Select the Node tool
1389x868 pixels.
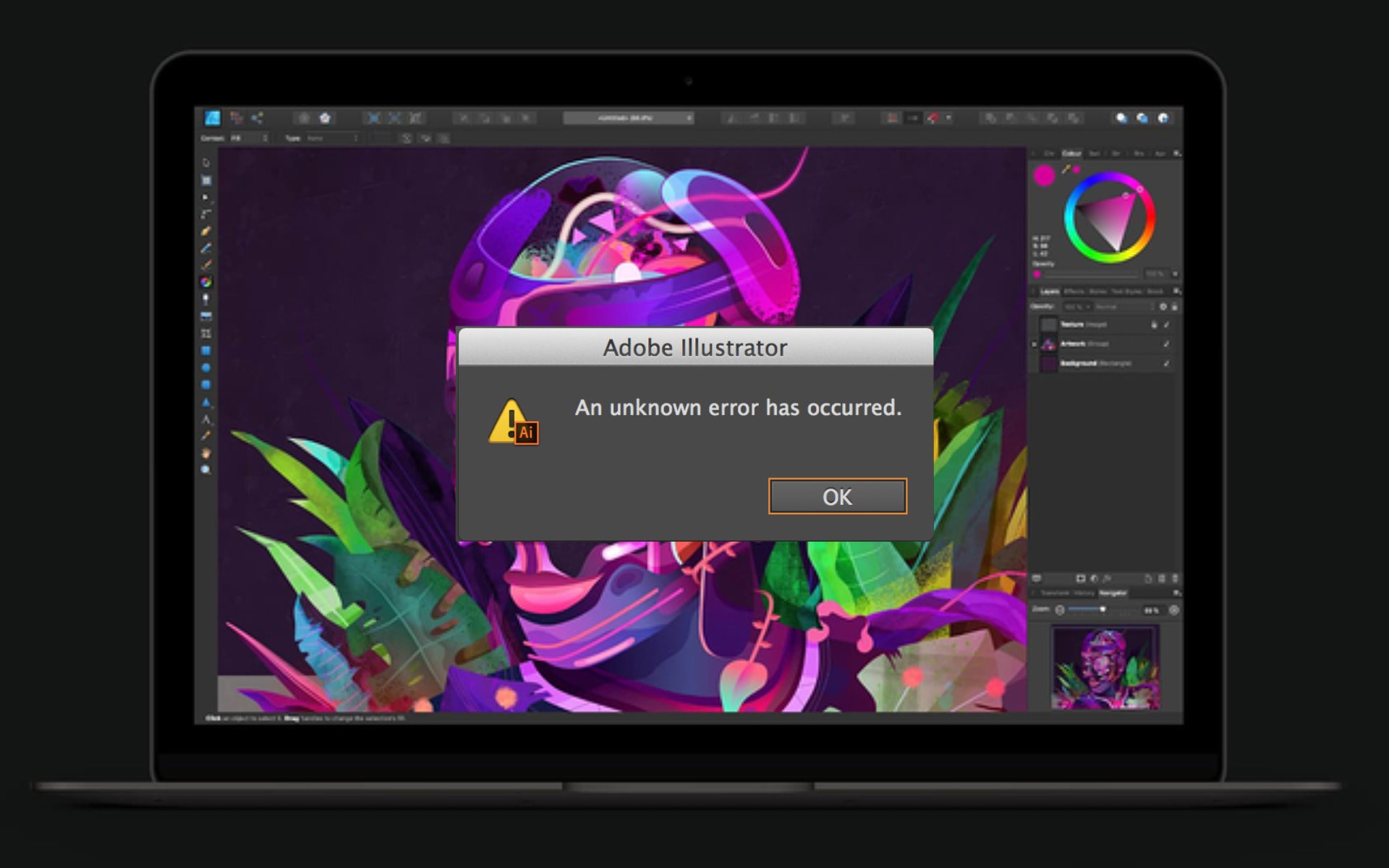click(x=206, y=197)
